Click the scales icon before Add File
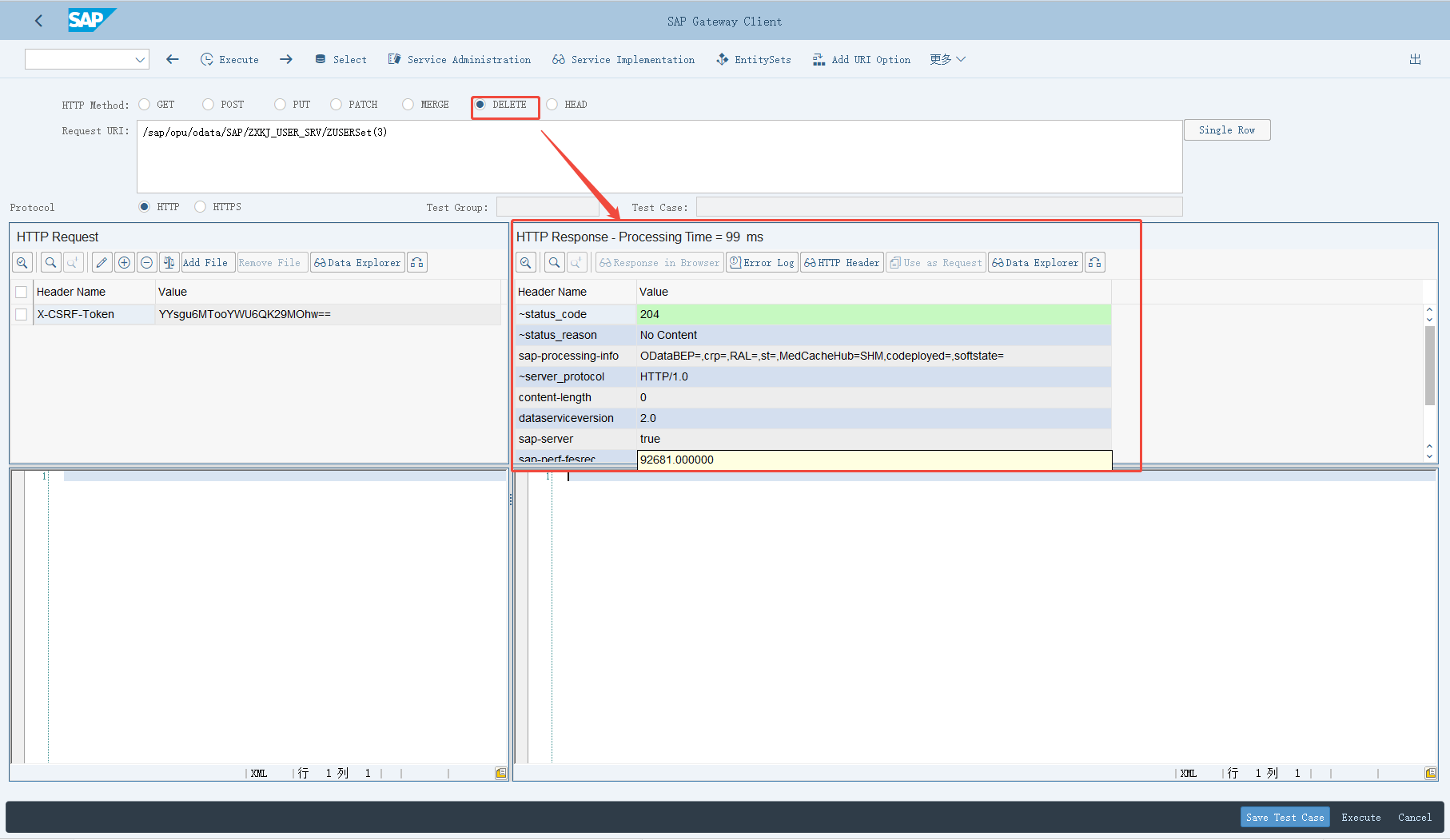 (169, 262)
